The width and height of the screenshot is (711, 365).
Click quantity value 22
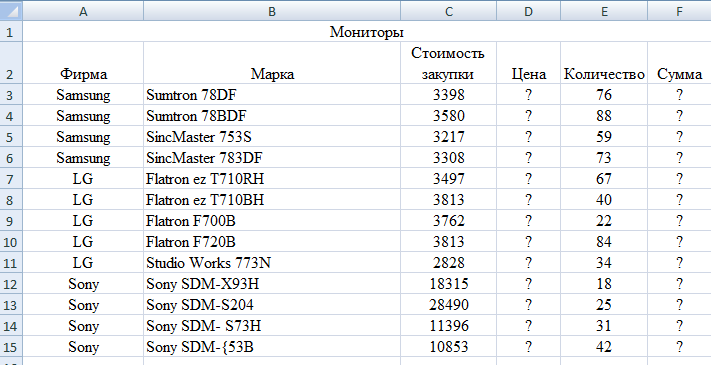point(604,221)
